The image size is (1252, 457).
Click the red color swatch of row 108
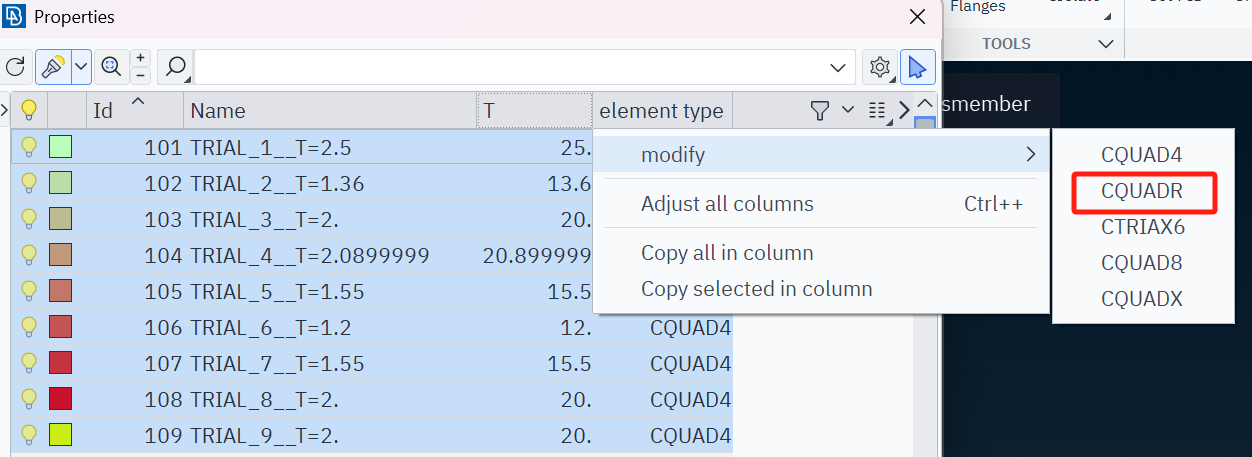[60, 399]
